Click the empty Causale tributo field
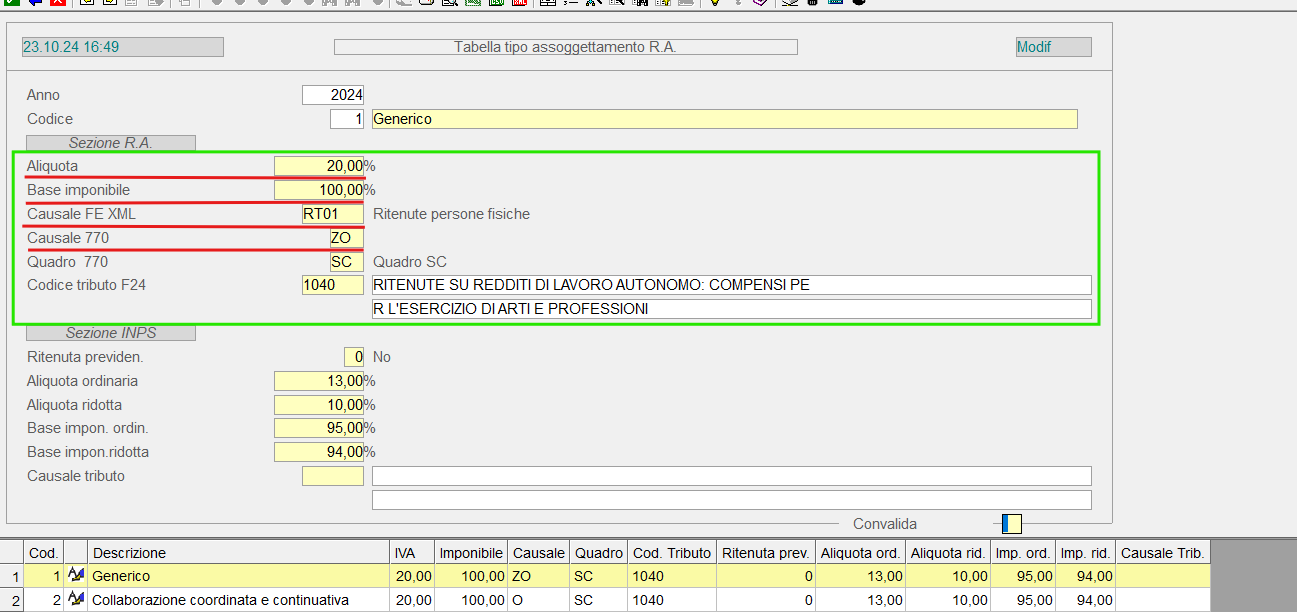Screen dimensions: 1297x612 click(333, 476)
